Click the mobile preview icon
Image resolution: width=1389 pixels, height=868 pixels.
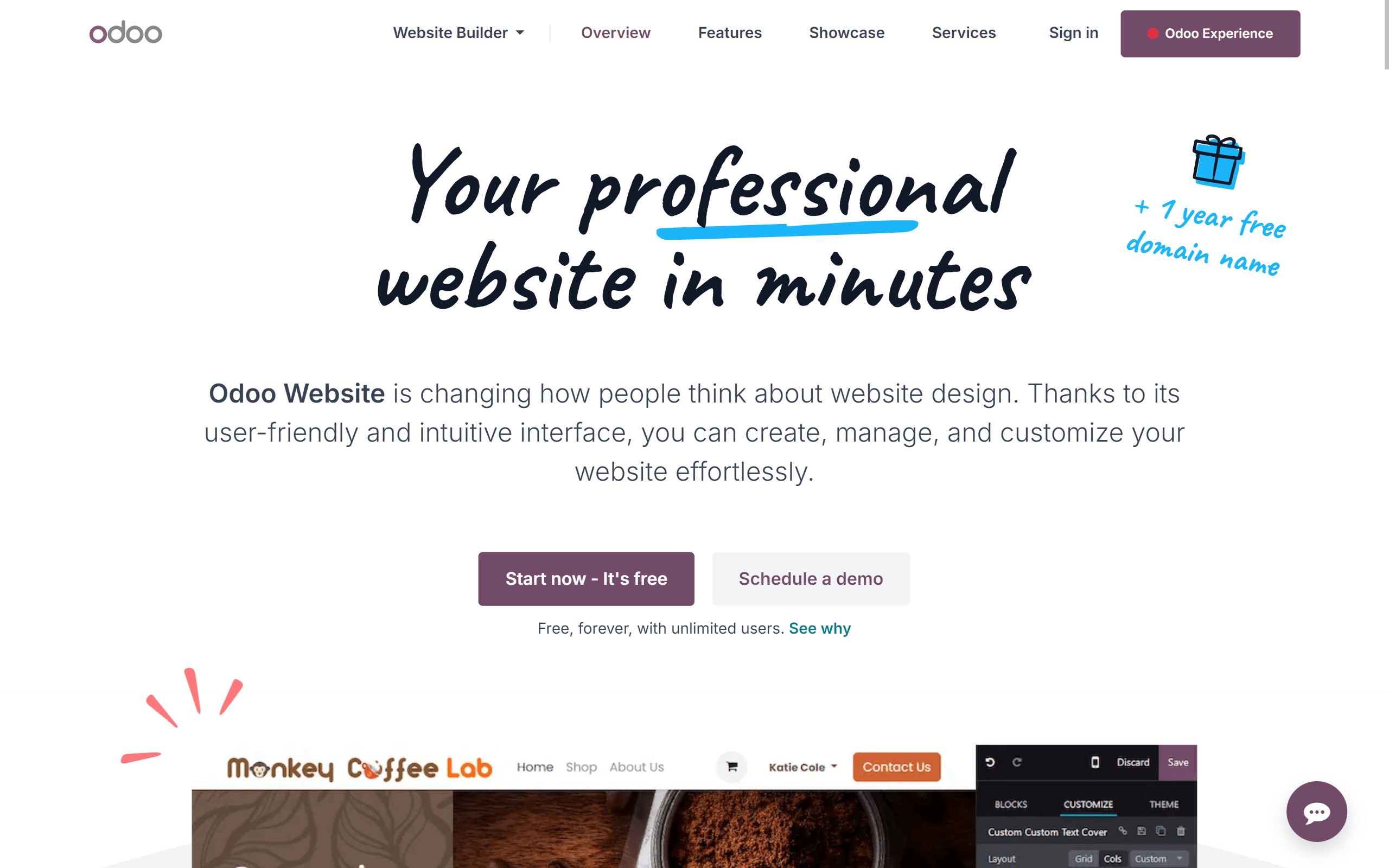click(1094, 762)
